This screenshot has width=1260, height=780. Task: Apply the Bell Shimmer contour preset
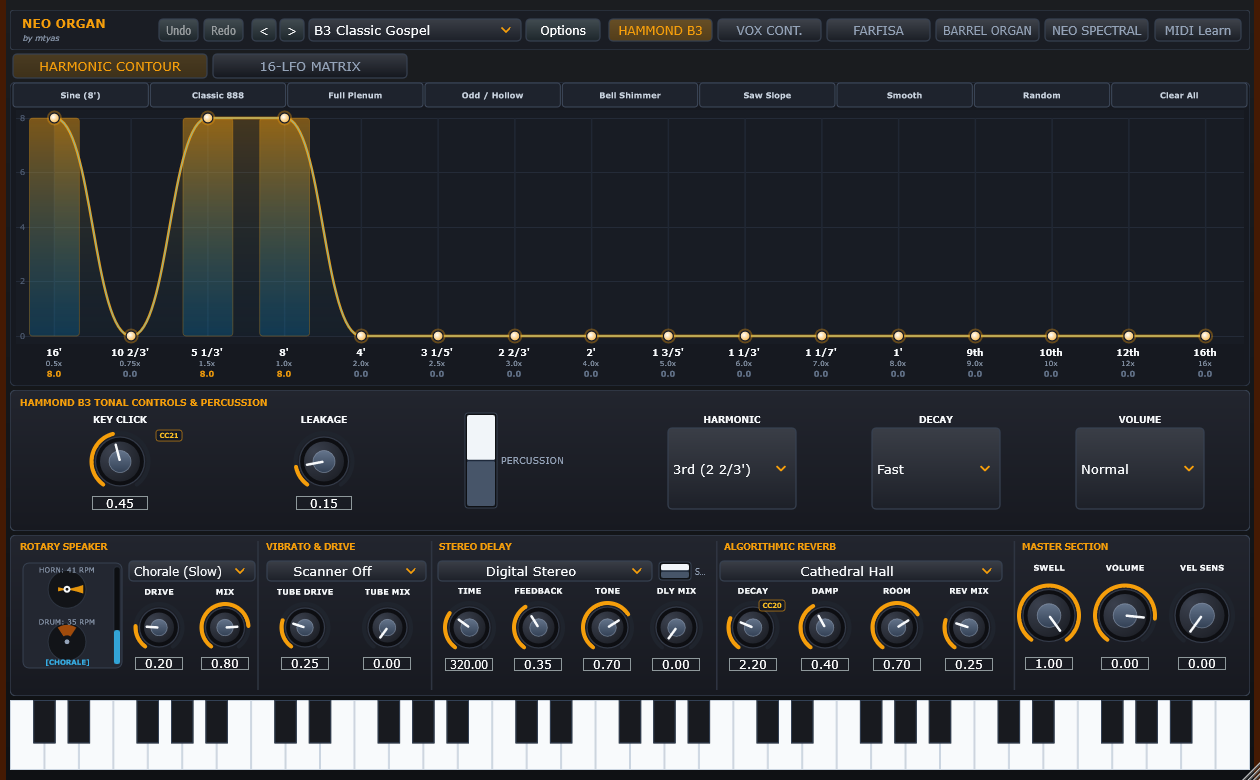630,95
